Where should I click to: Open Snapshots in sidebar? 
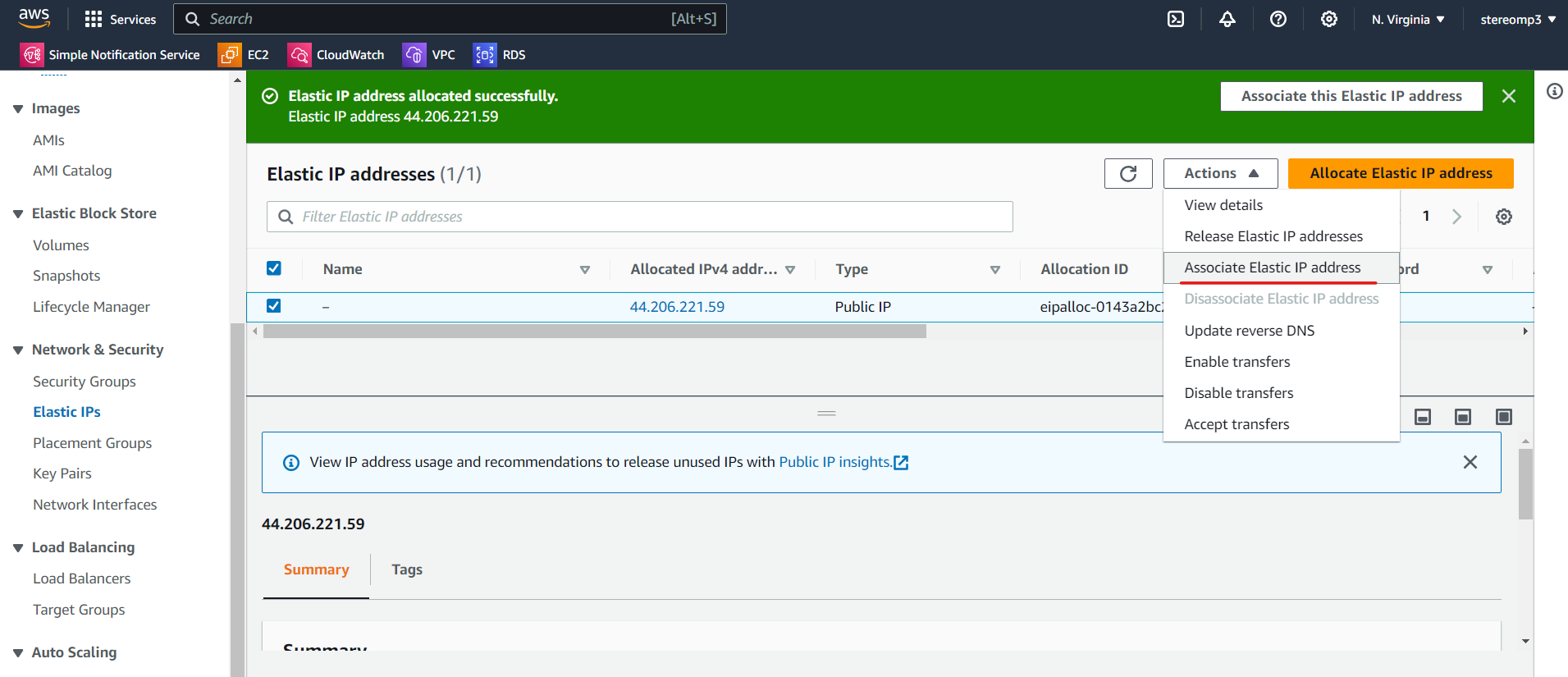coord(66,276)
